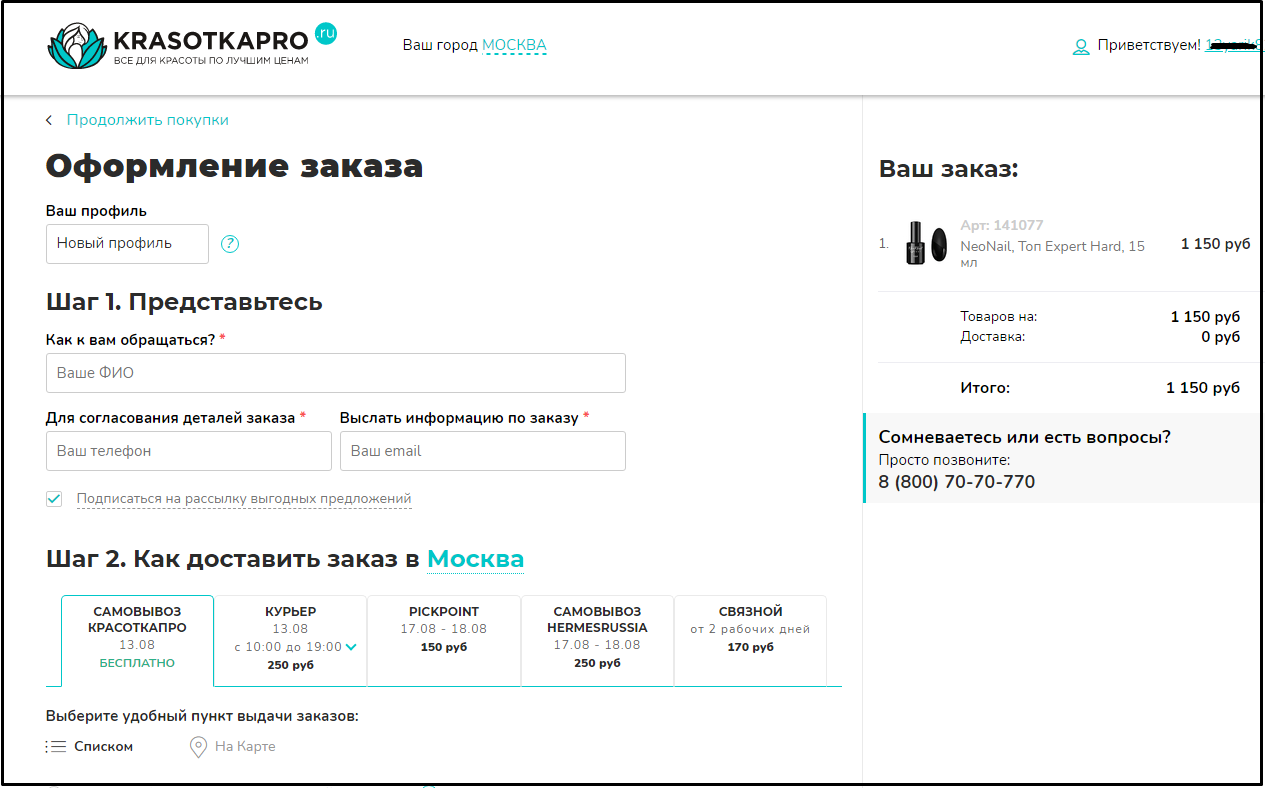Select the Курьер delivery tab
Image resolution: width=1265 pixels, height=788 pixels.
tap(291, 640)
